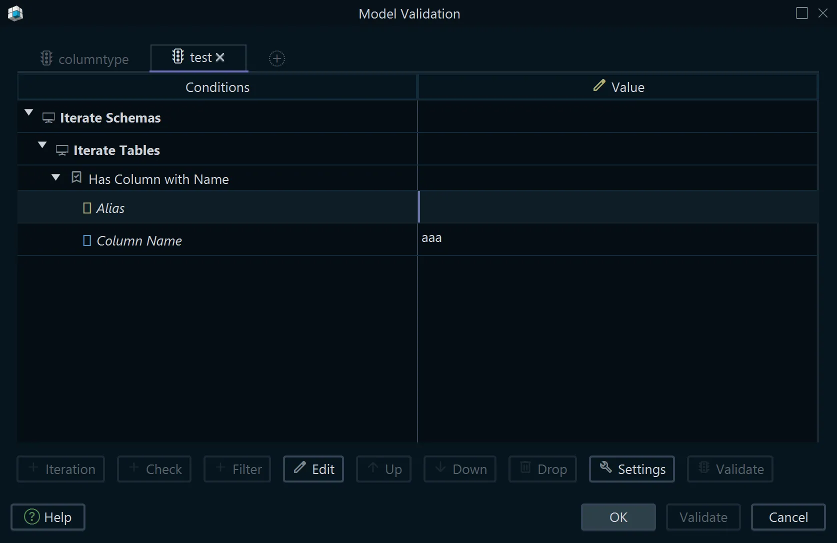Click the pencil icon on Edit button
Image resolution: width=837 pixels, height=543 pixels.
point(300,467)
